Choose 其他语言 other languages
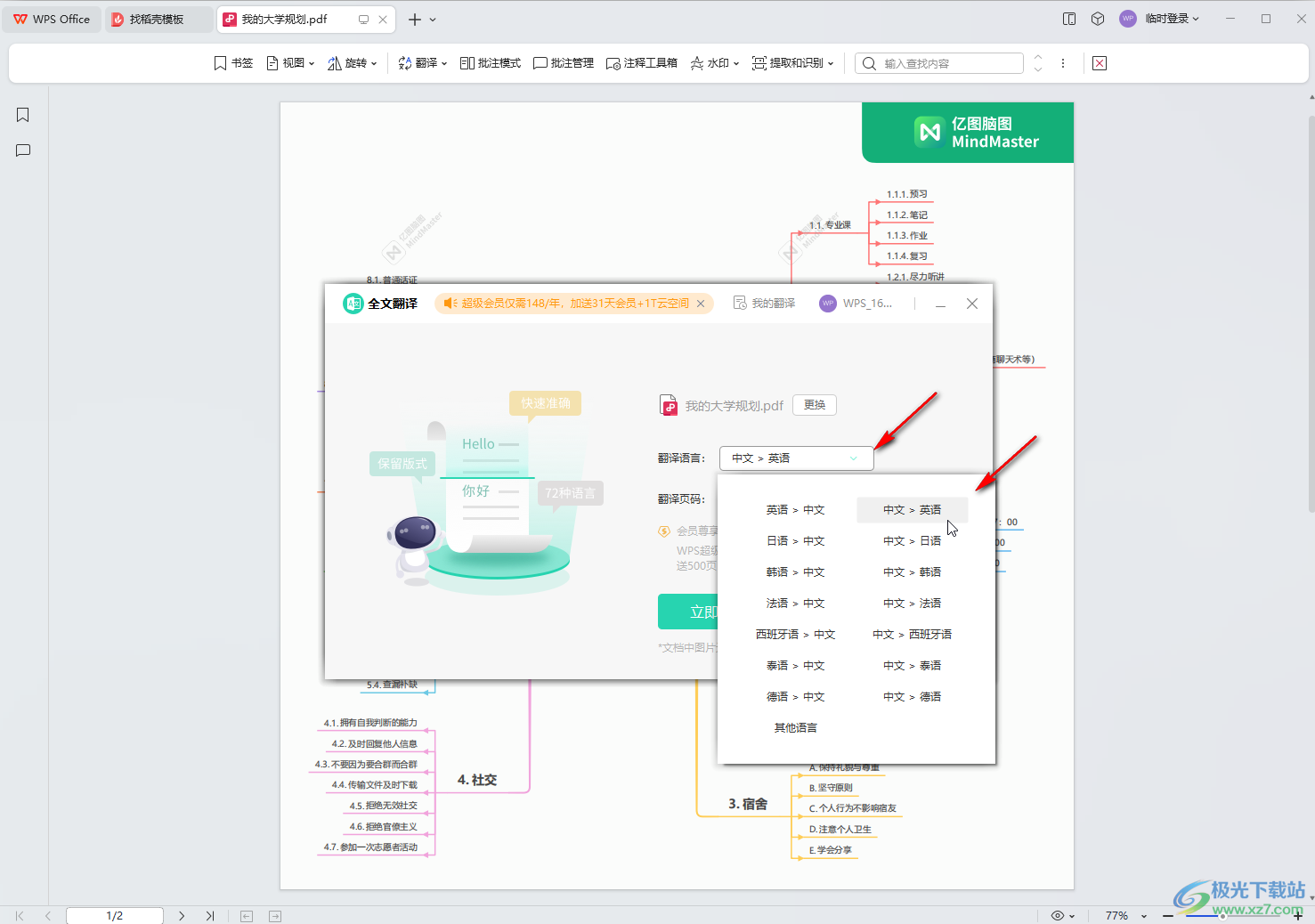 795,728
